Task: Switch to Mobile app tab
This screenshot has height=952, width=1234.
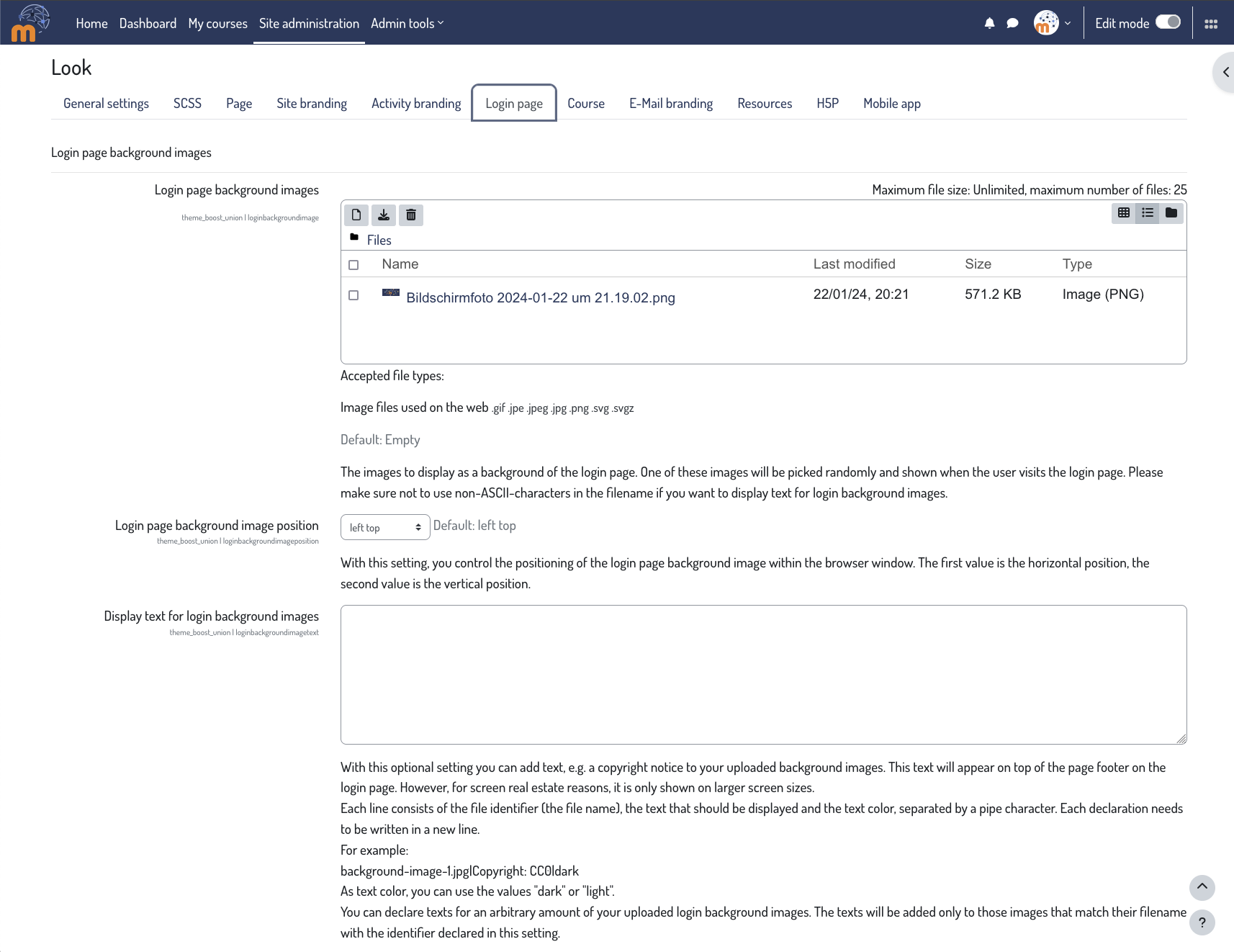Action: click(892, 103)
